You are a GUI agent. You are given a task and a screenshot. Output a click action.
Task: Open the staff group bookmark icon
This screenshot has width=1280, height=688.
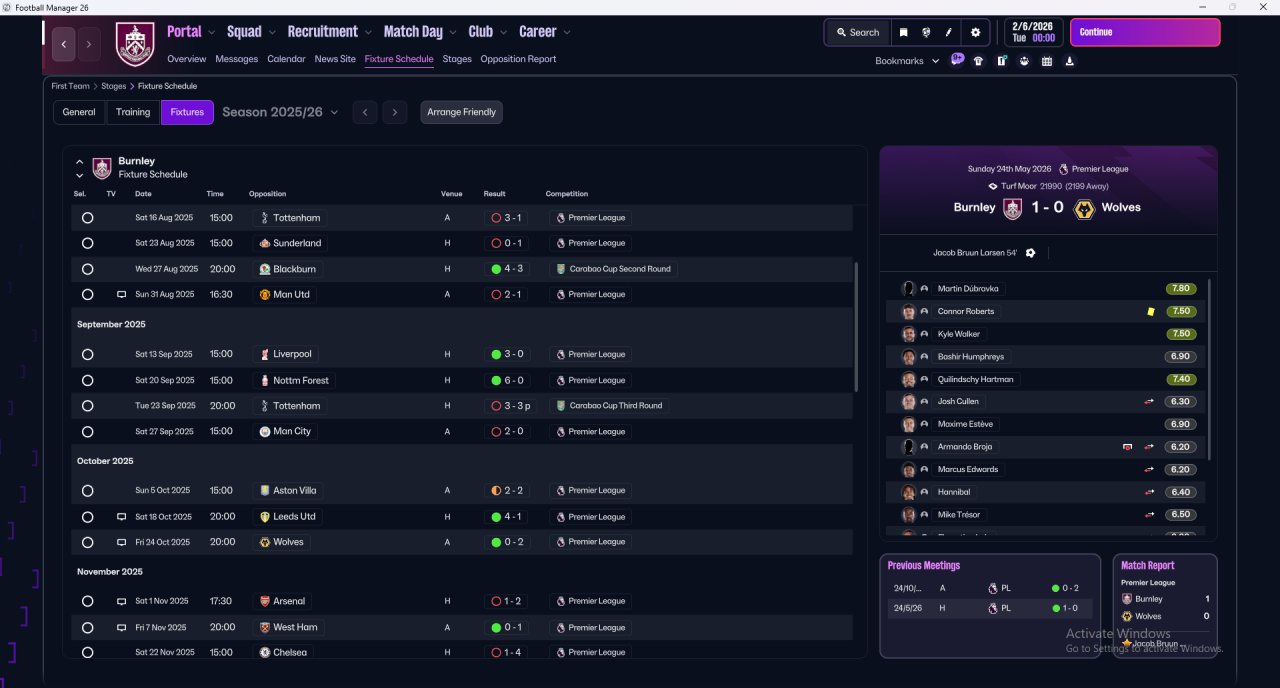pyautogui.click(x=1024, y=61)
